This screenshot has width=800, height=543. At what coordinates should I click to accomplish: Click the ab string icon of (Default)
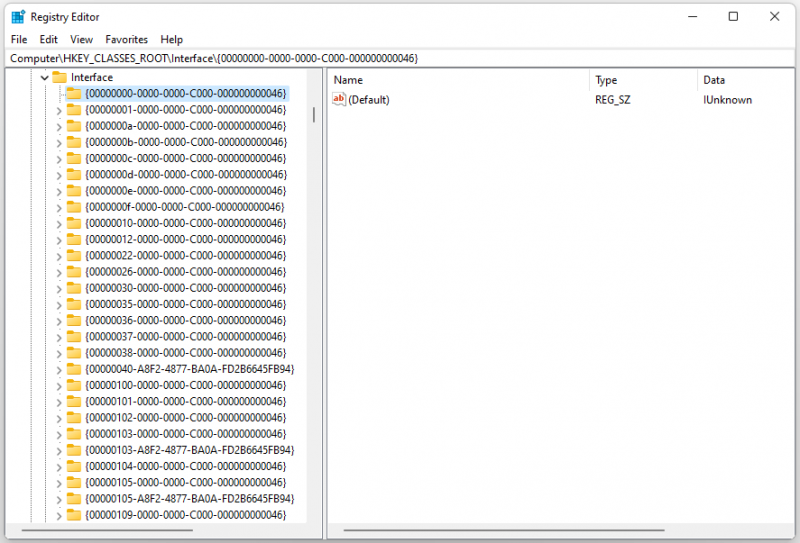(x=339, y=99)
